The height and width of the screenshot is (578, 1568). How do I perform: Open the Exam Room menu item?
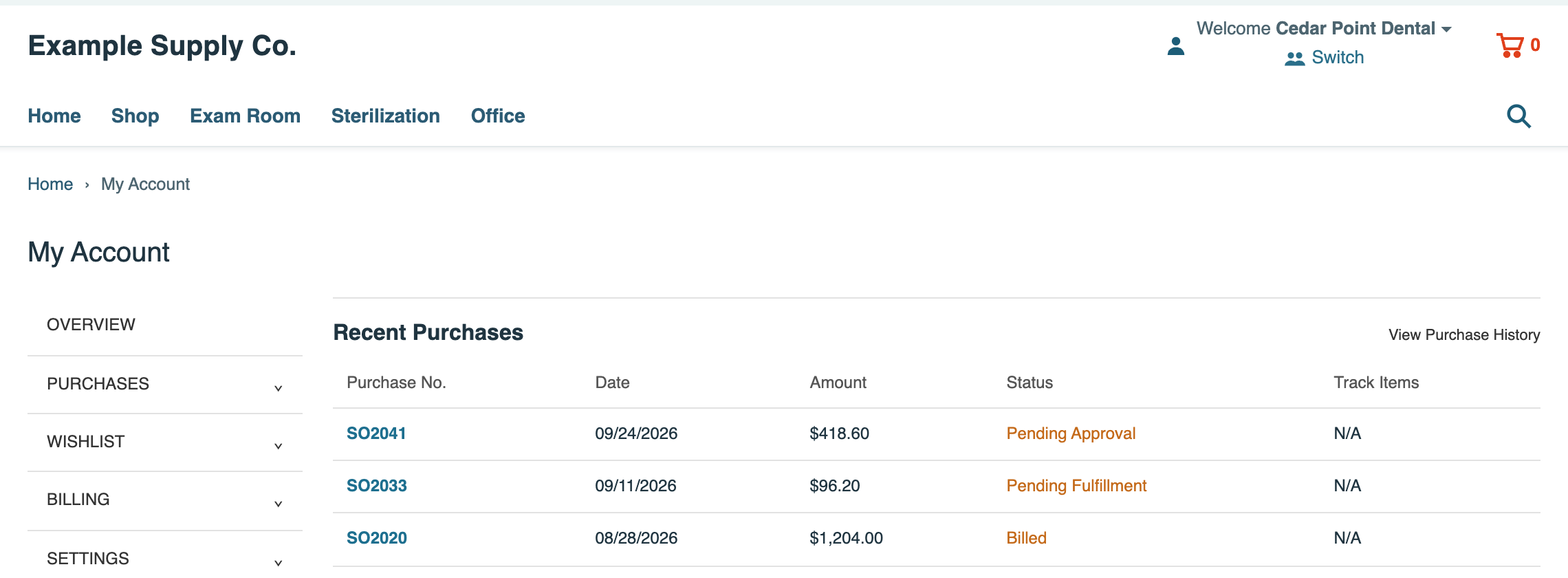(246, 116)
